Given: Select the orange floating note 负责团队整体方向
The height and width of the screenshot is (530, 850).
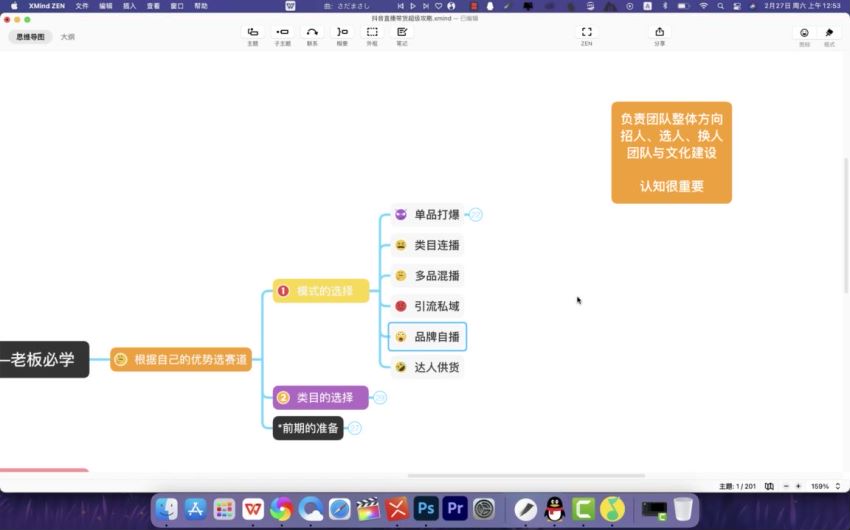Looking at the screenshot, I should [672, 153].
